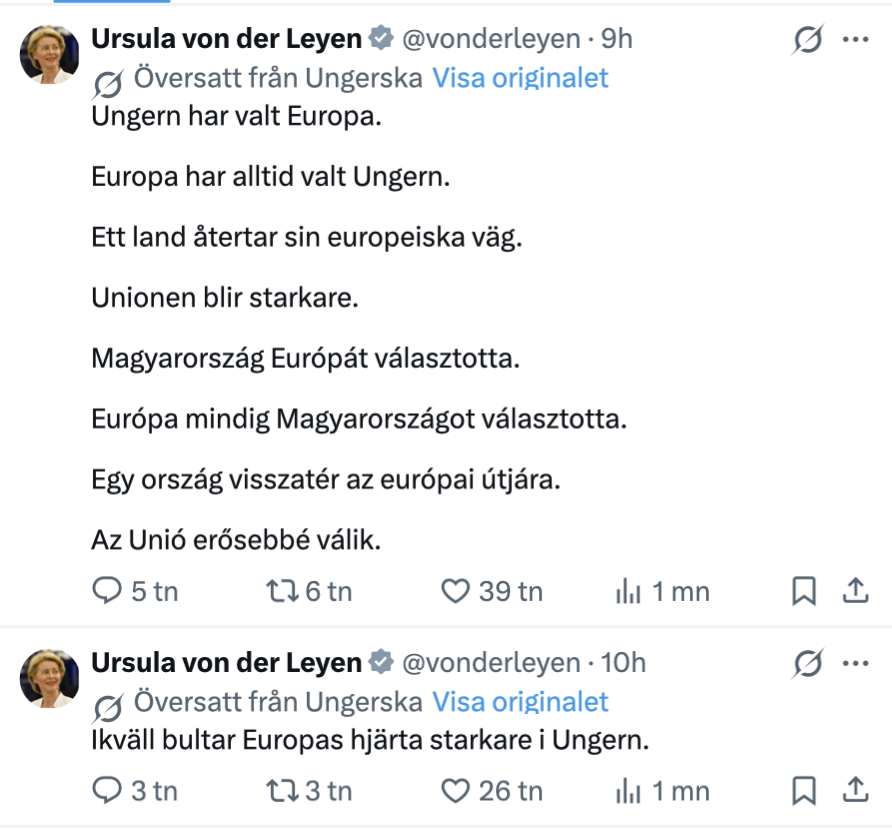Image resolution: width=892 pixels, height=830 pixels.
Task: View analytics of the second tweet
Action: 628,791
